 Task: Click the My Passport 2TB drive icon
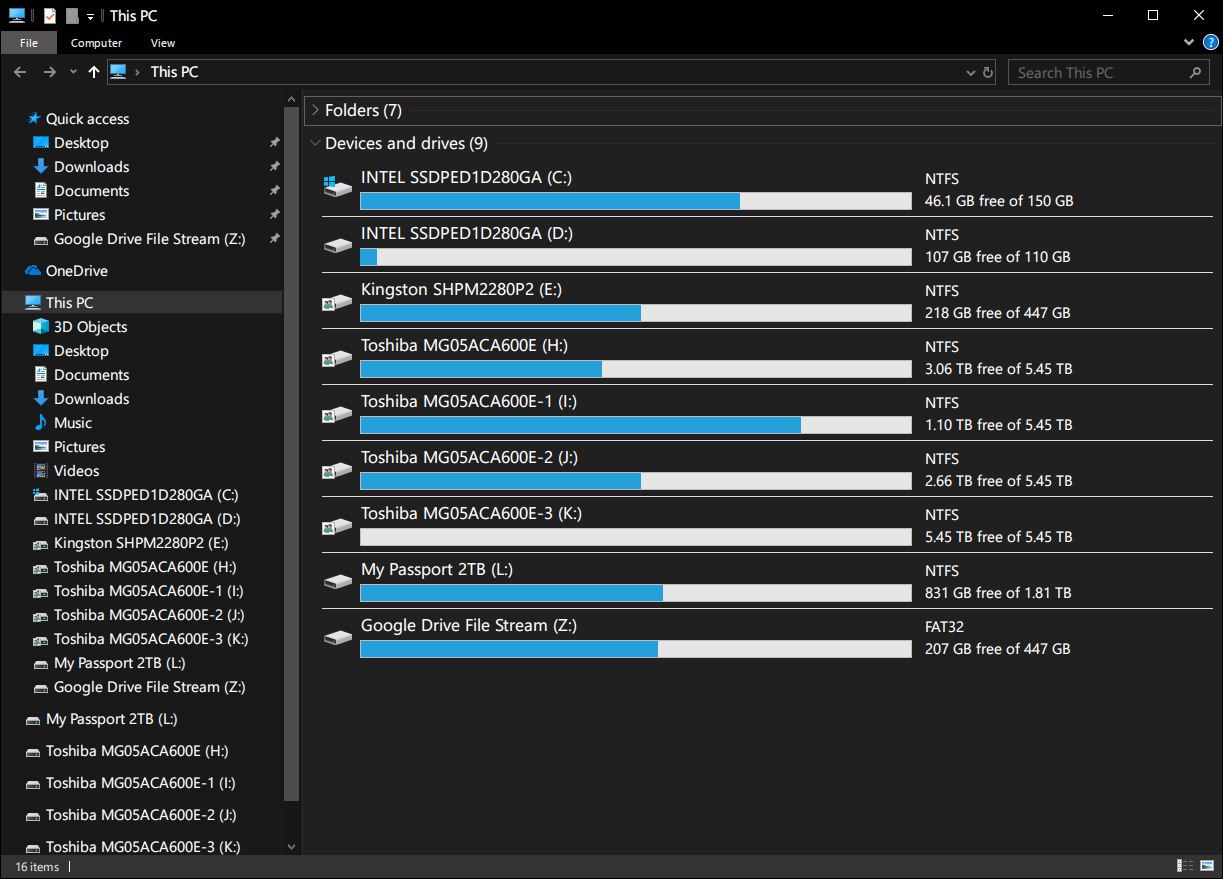(x=338, y=580)
